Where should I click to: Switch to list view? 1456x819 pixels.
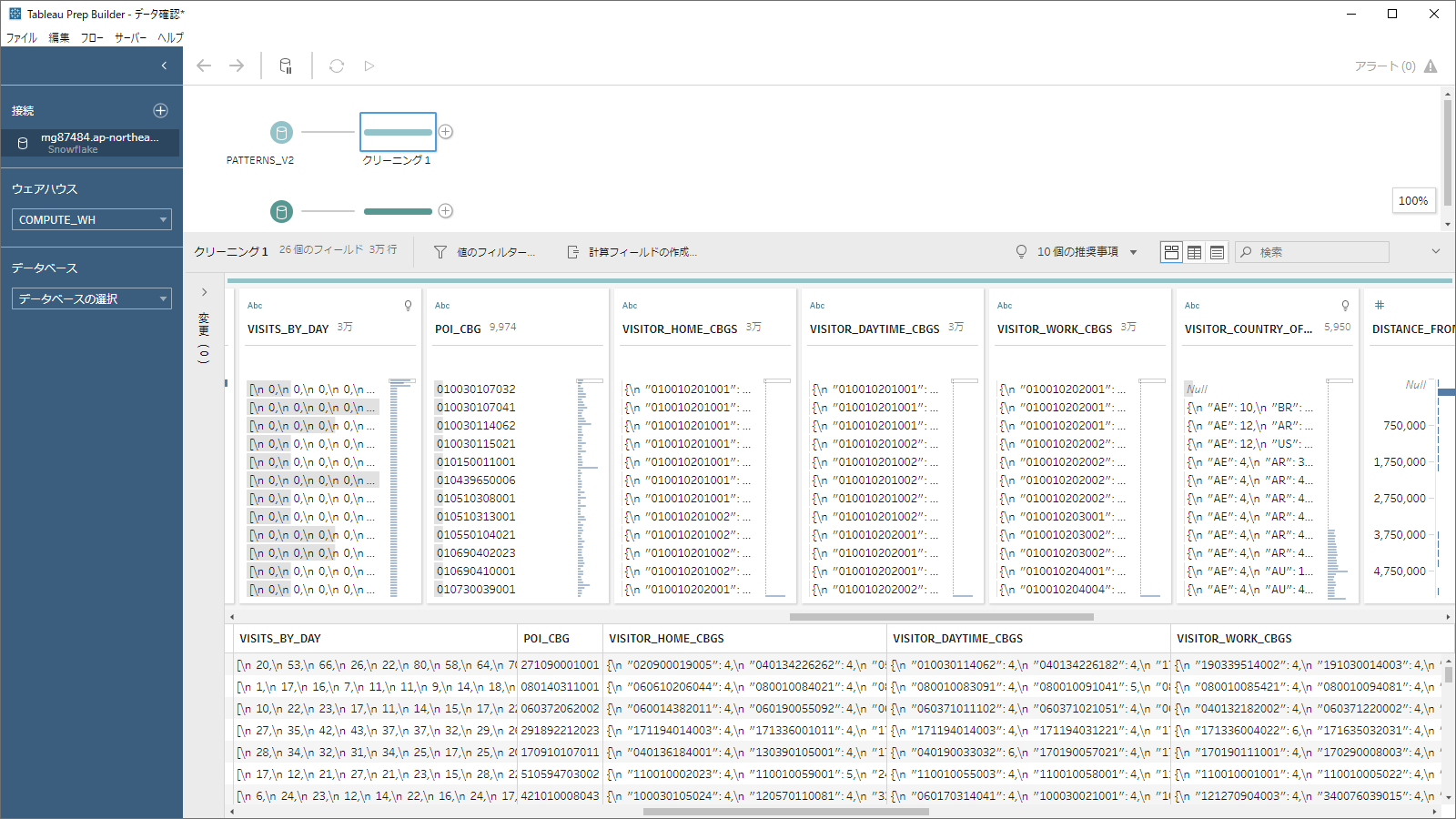pos(1217,252)
